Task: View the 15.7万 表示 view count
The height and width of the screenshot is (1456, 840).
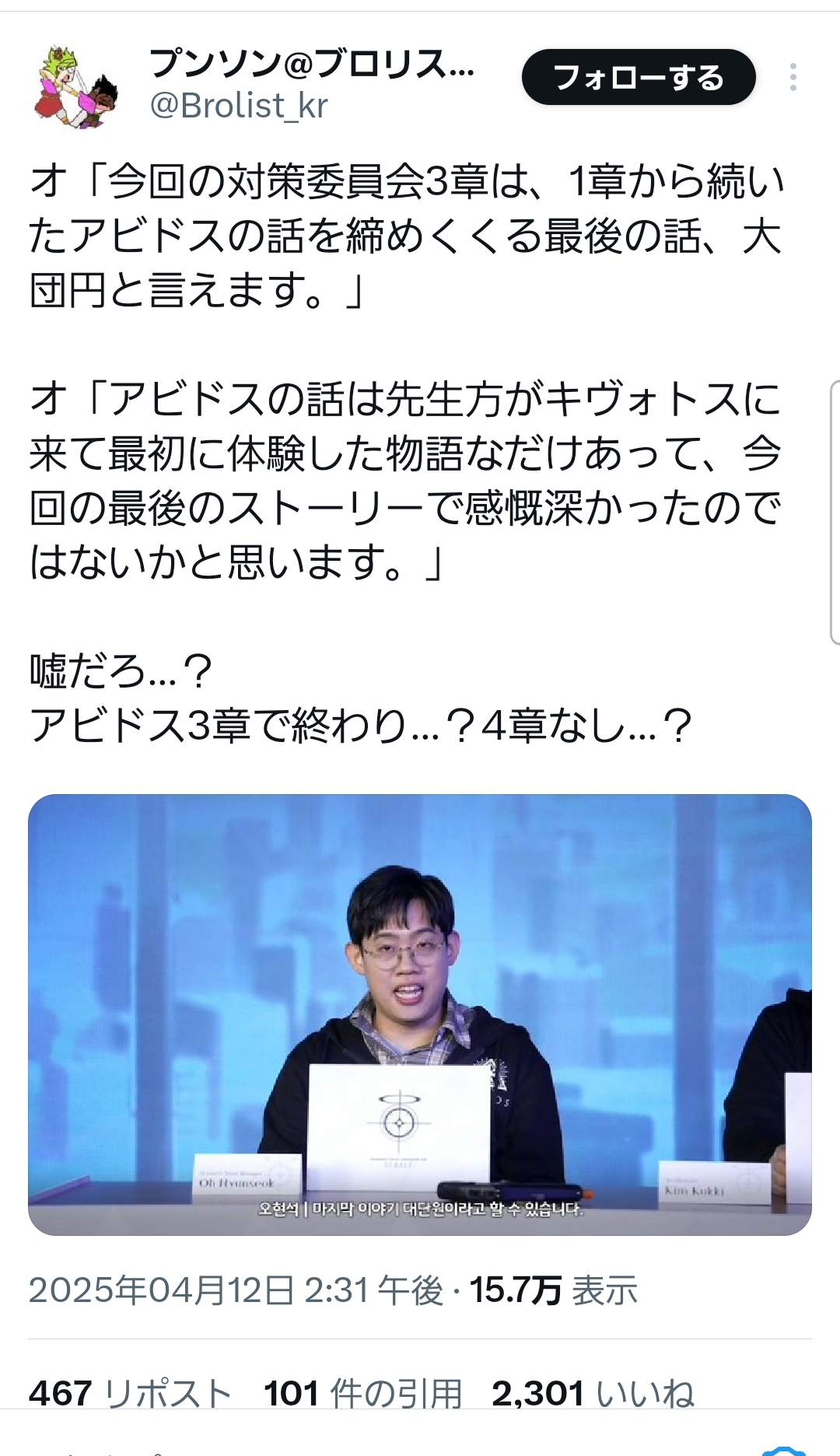Action: pos(554,1290)
